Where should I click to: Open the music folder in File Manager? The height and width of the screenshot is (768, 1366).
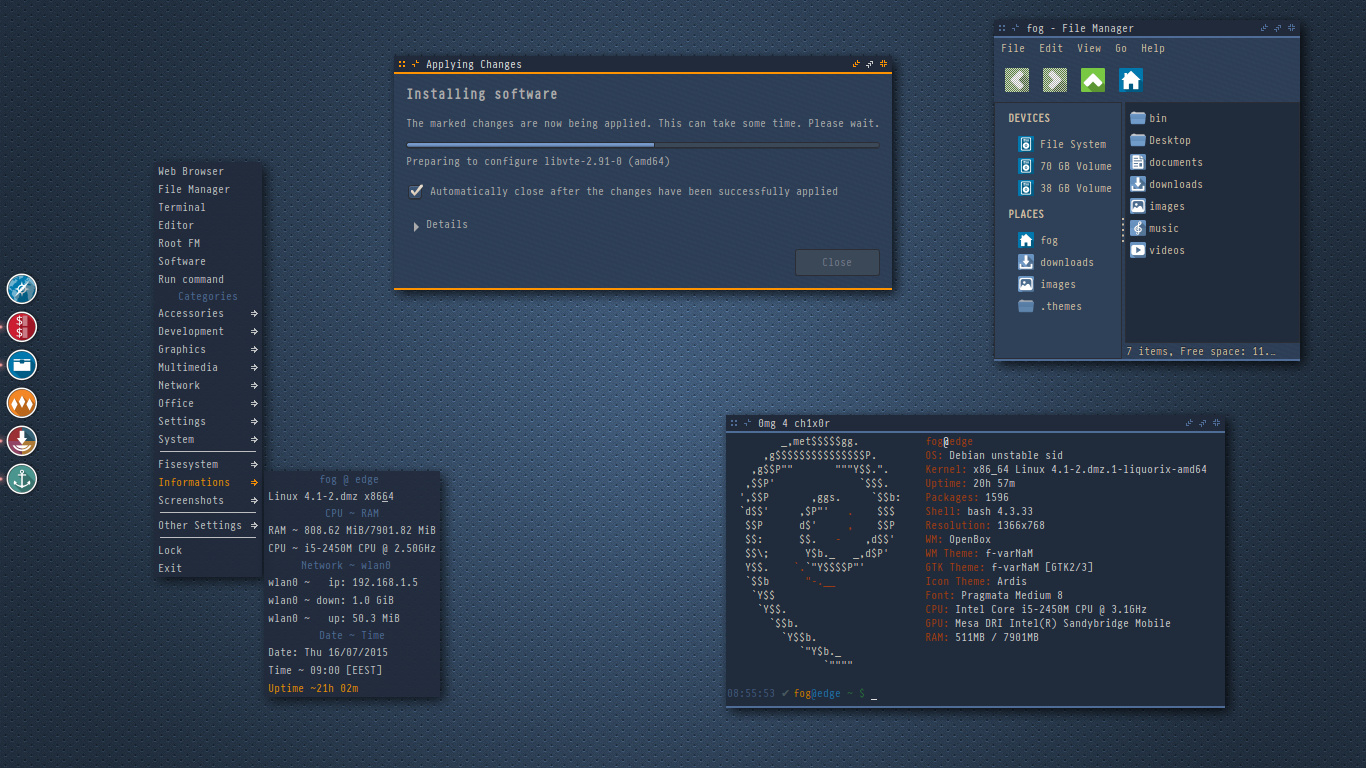1163,228
